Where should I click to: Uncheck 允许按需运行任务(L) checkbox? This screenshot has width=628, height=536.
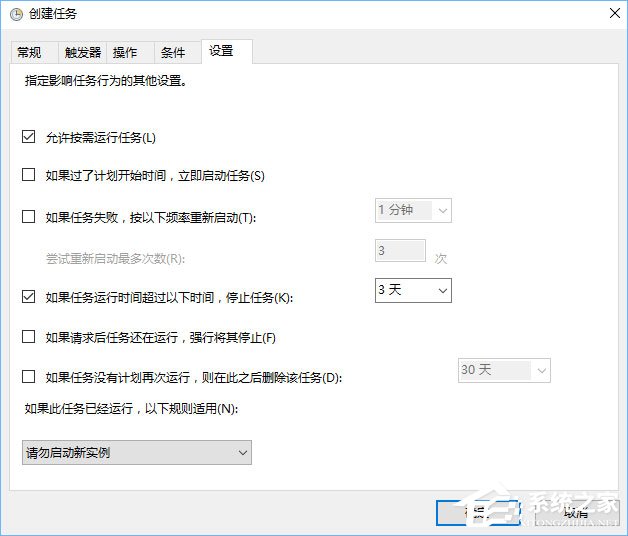pyautogui.click(x=28, y=137)
